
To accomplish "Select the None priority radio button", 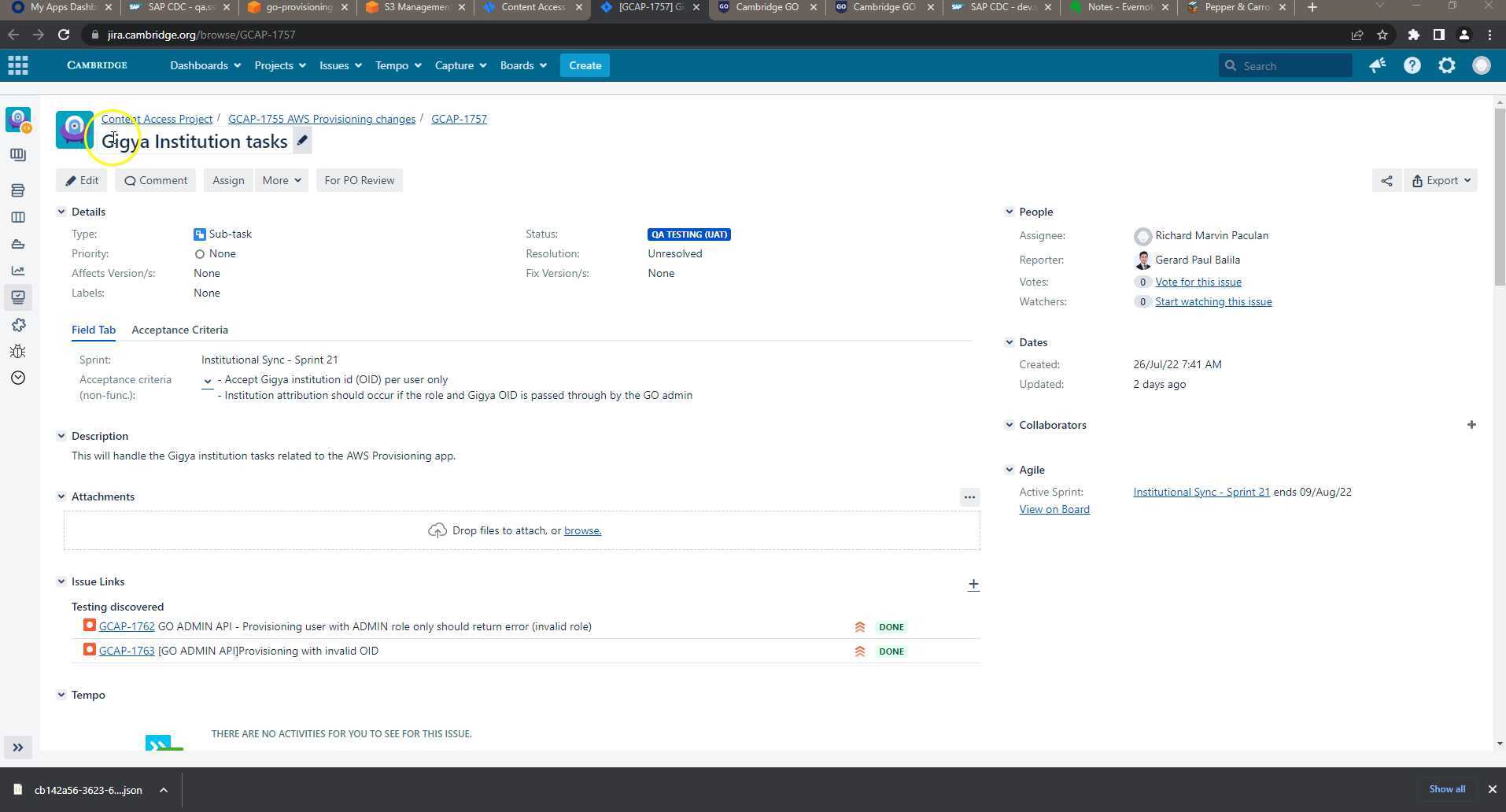I will (x=200, y=253).
